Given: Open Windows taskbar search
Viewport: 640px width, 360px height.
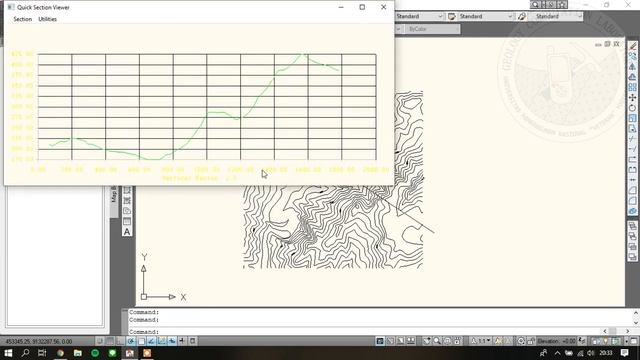Looking at the screenshot, I should (25, 353).
